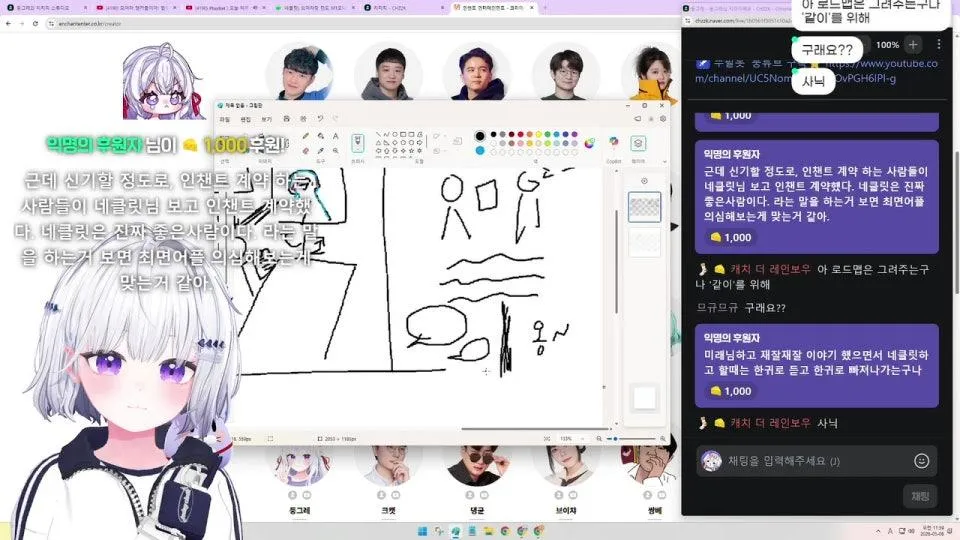Add a new layer with the plus icon

(644, 181)
